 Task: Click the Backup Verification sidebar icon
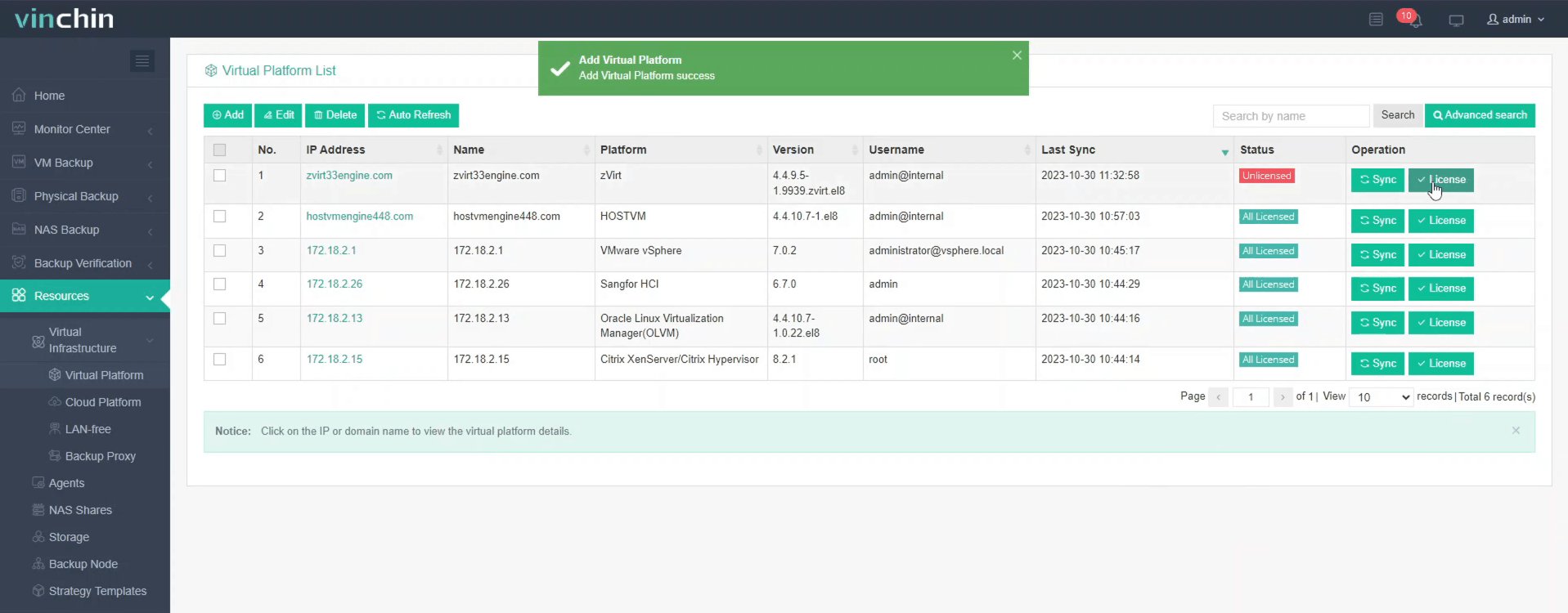(x=19, y=263)
